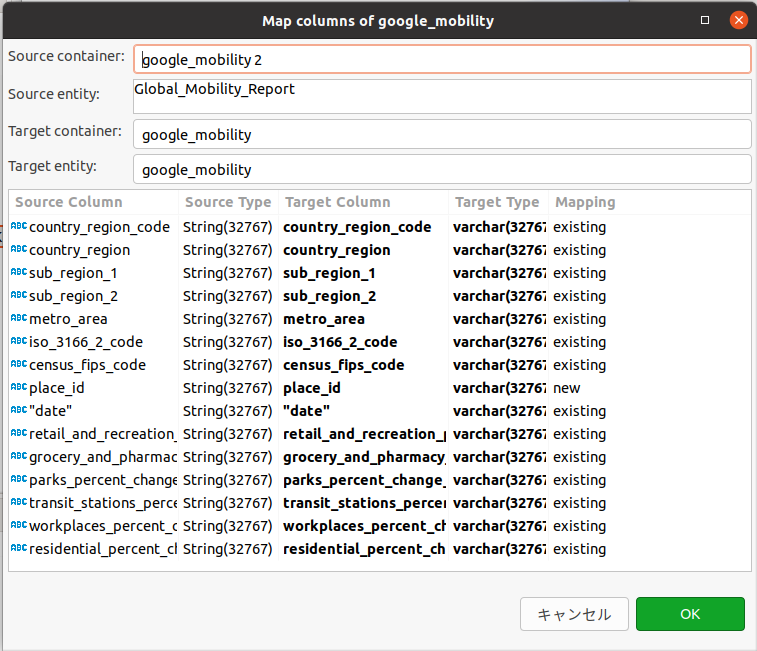Select the sub_region_2 source column row
The height and width of the screenshot is (651, 757).
point(73,296)
